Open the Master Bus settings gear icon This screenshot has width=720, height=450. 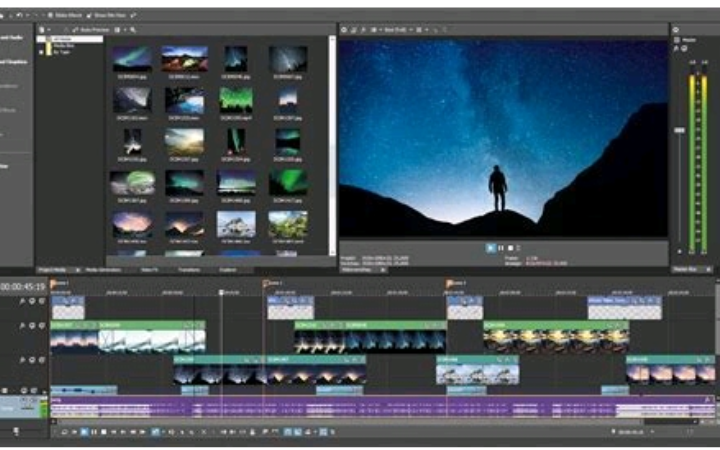(x=676, y=30)
